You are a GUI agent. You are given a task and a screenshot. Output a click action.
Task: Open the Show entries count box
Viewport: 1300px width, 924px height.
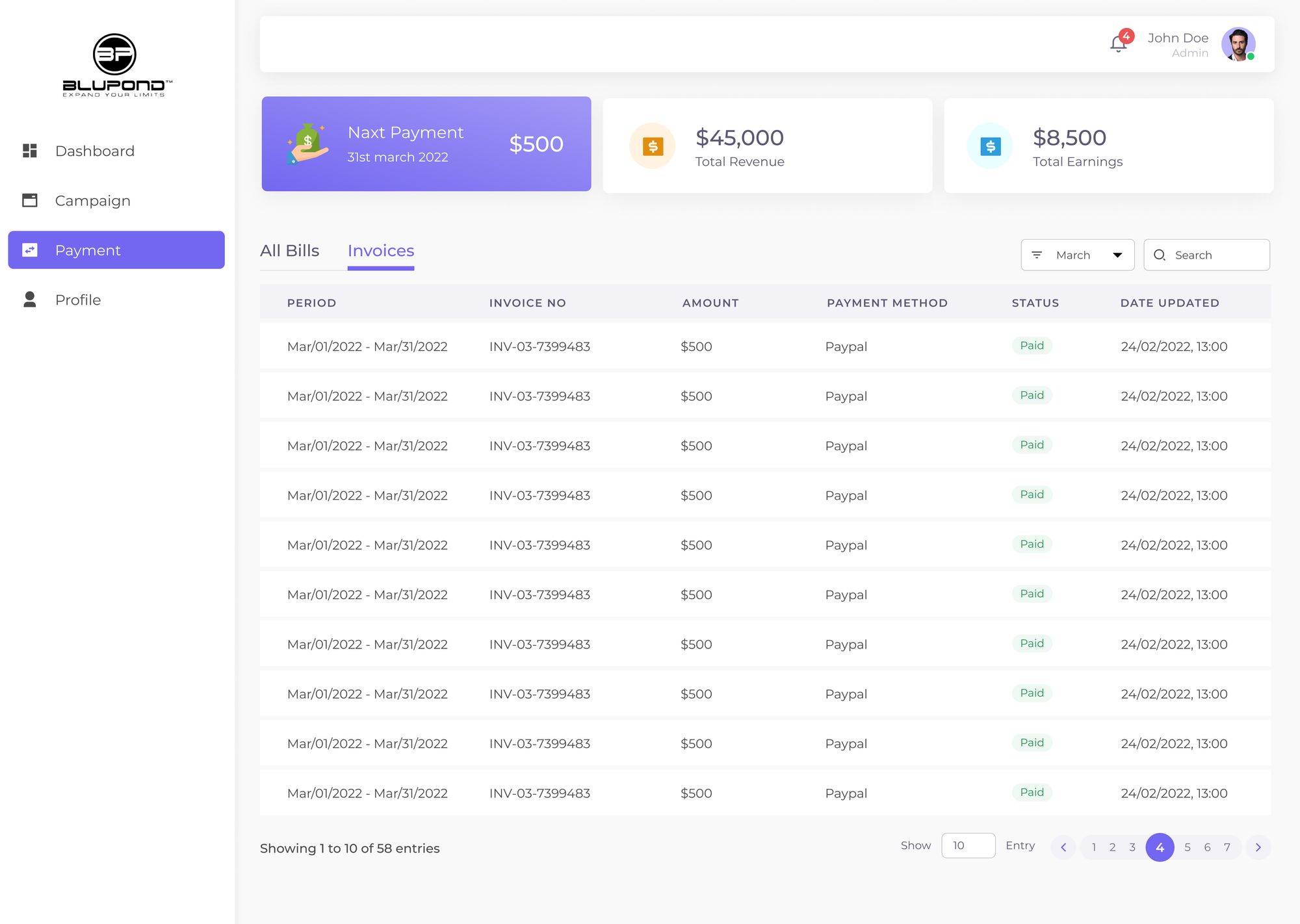coord(968,845)
